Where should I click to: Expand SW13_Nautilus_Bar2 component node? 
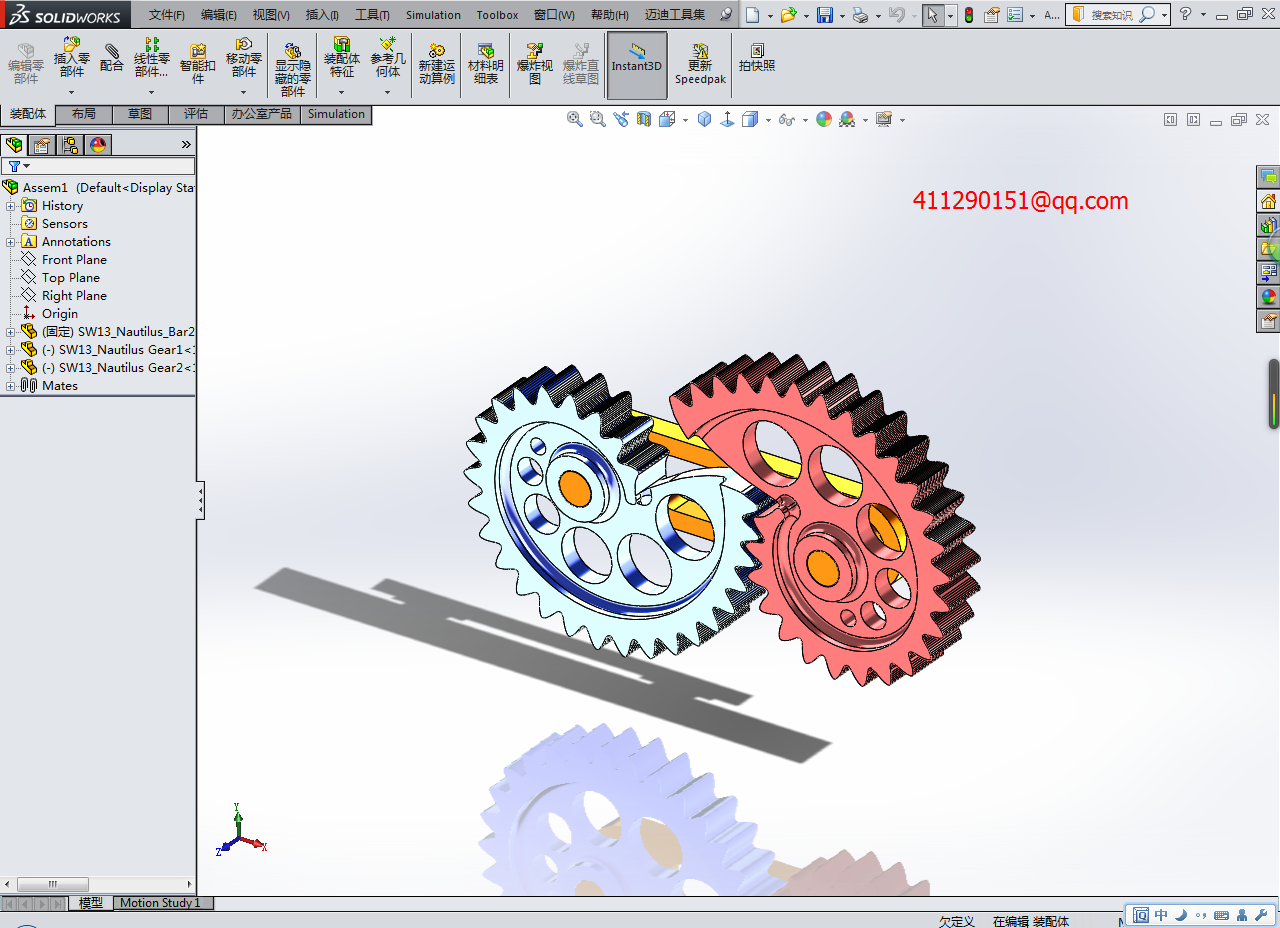[x=11, y=332]
